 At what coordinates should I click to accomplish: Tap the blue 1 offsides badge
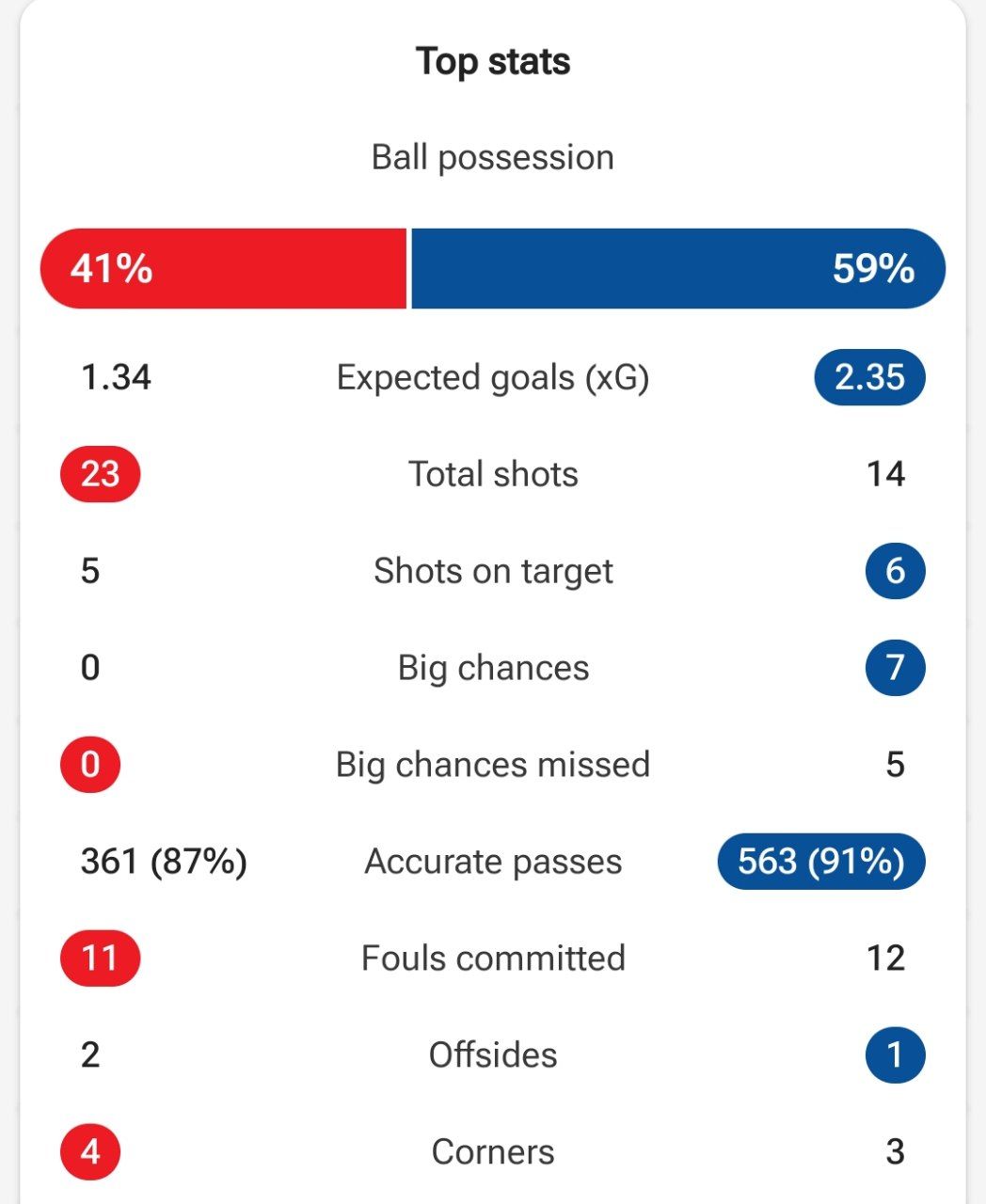pos(895,1055)
